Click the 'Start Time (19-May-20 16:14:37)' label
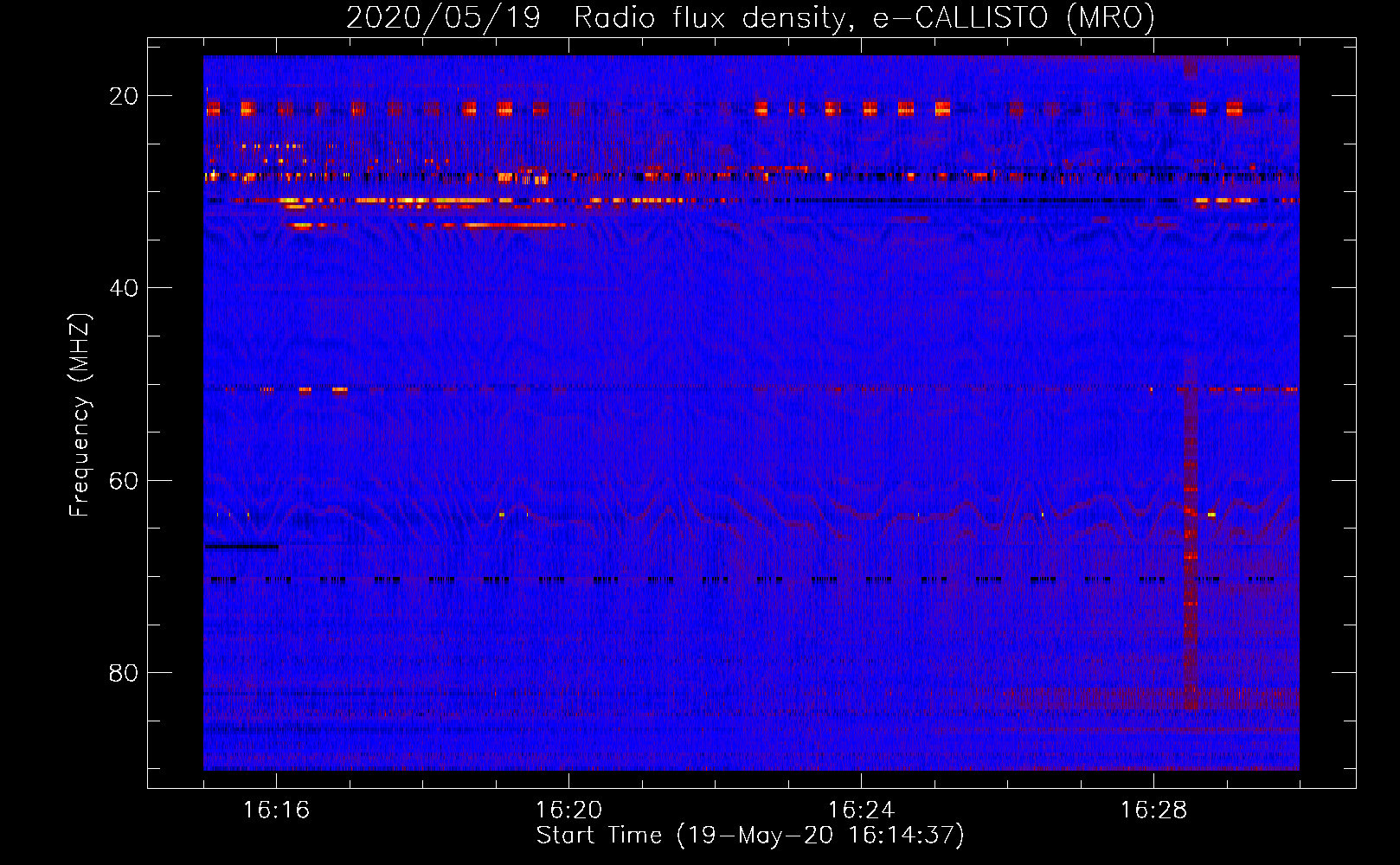Screen dimensions: 1400x865 750,836
